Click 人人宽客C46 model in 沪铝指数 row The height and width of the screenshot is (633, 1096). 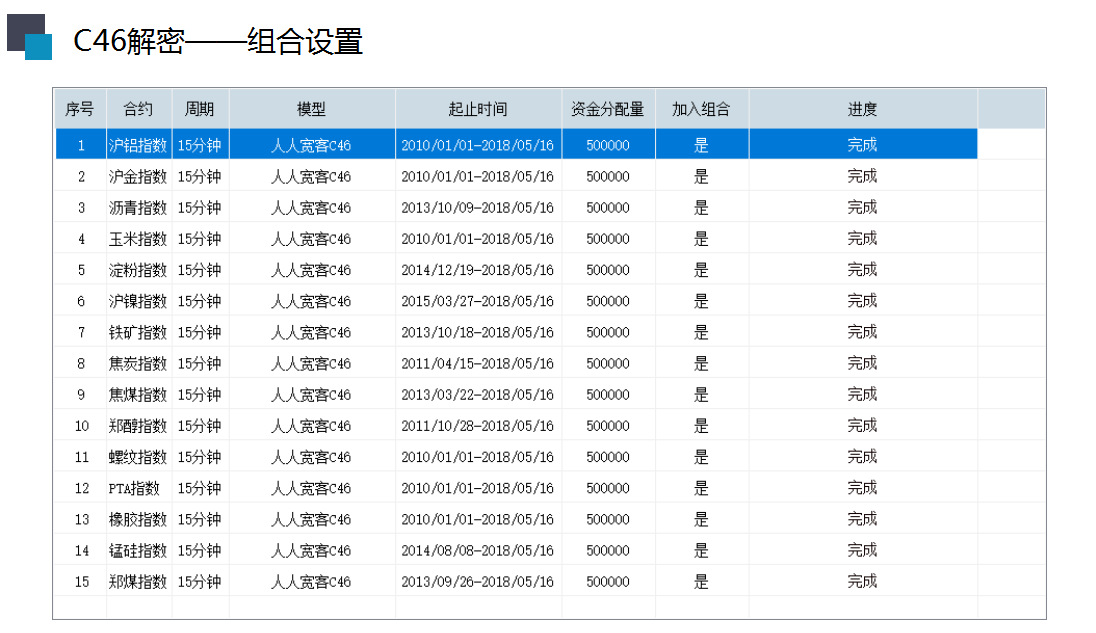pos(312,145)
